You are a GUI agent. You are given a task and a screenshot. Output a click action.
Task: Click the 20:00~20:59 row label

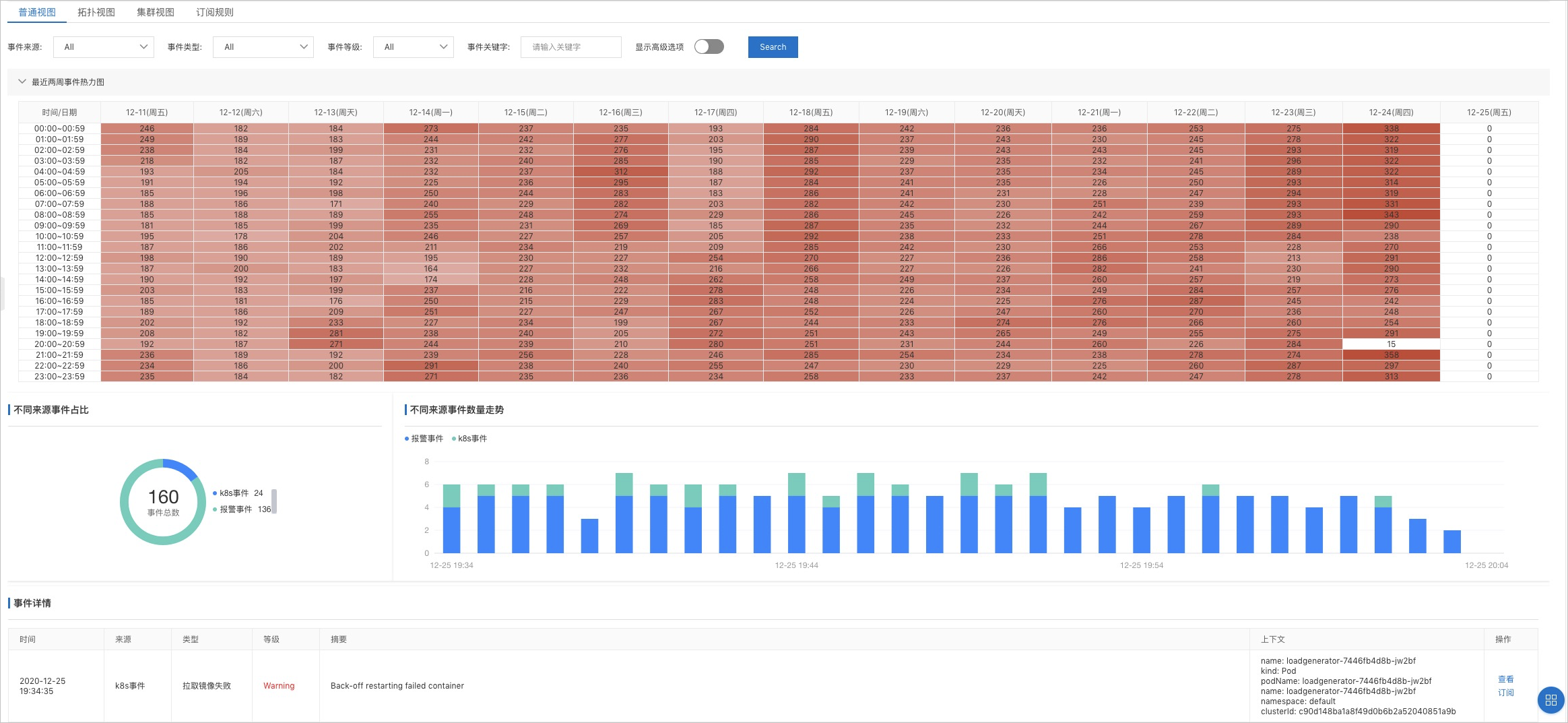click(x=59, y=344)
